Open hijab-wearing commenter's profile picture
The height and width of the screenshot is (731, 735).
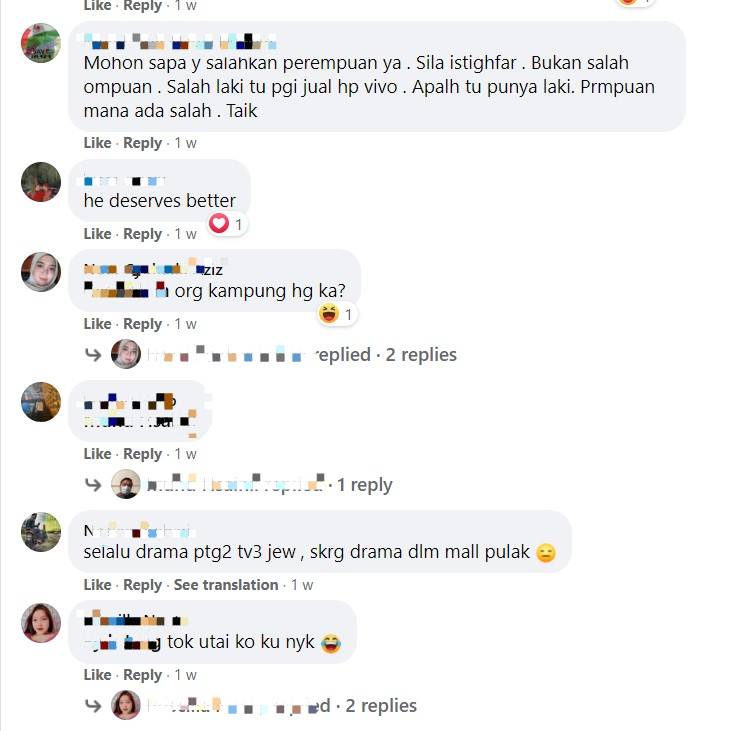click(x=41, y=272)
